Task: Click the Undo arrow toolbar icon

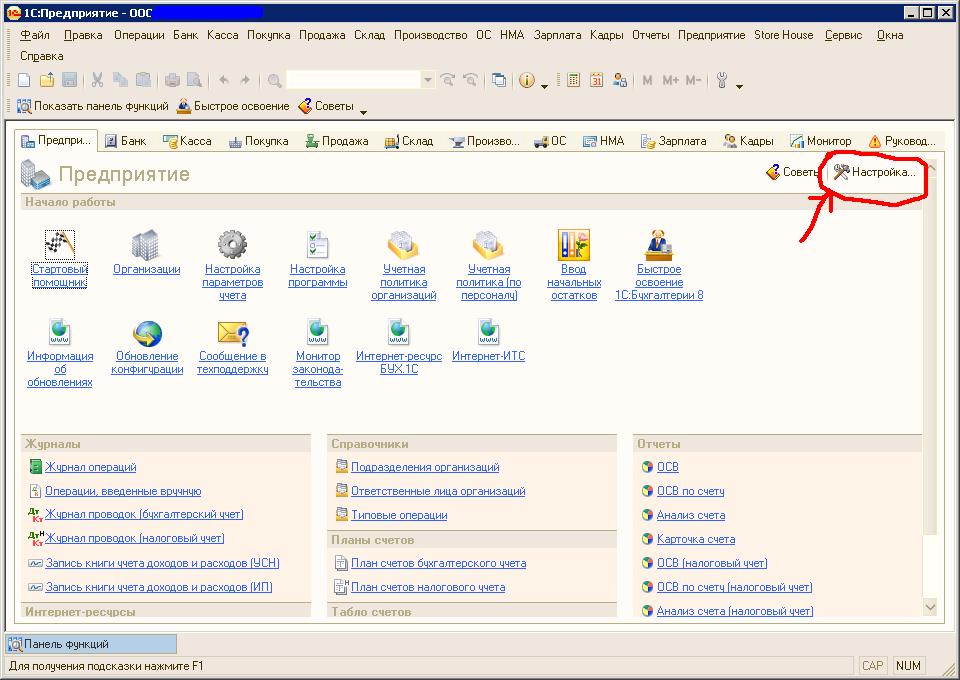Action: pyautogui.click(x=223, y=80)
